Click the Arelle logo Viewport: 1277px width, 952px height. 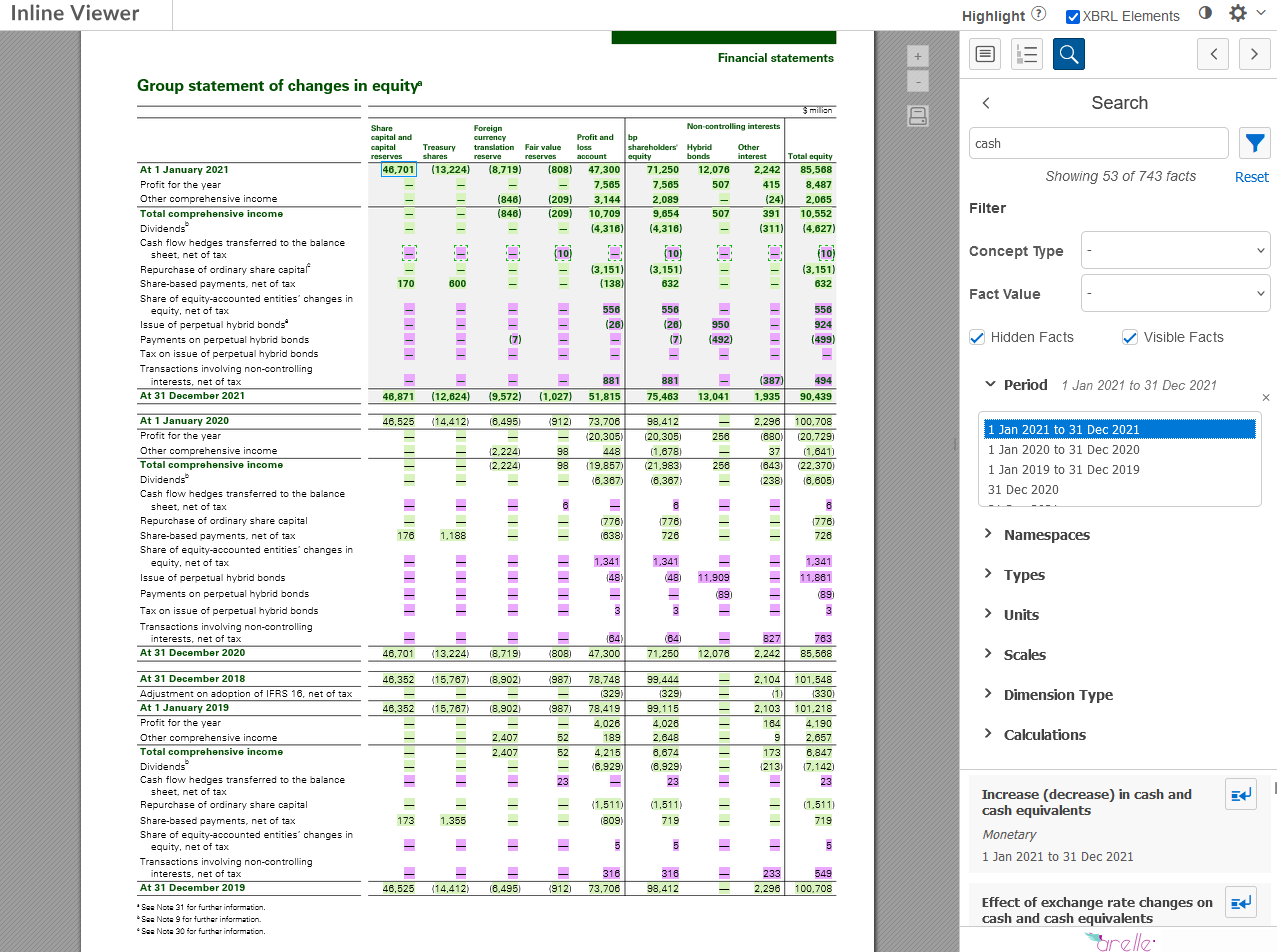pyautogui.click(x=1119, y=942)
